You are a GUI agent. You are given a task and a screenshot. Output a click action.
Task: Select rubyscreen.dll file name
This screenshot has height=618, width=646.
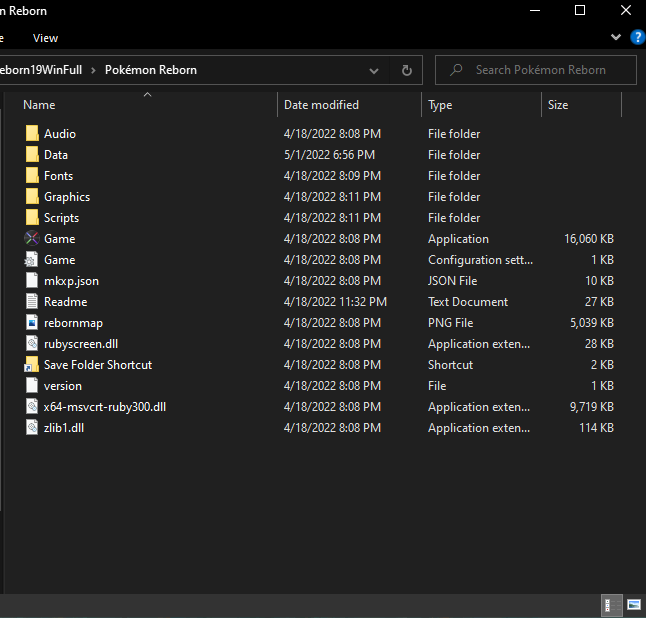tap(81, 344)
